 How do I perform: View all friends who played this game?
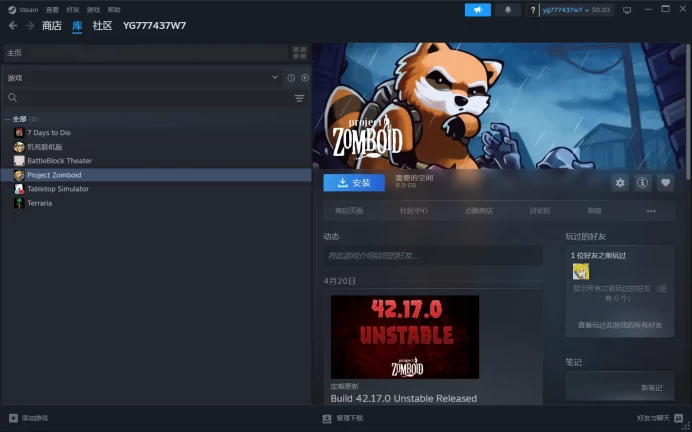point(620,325)
